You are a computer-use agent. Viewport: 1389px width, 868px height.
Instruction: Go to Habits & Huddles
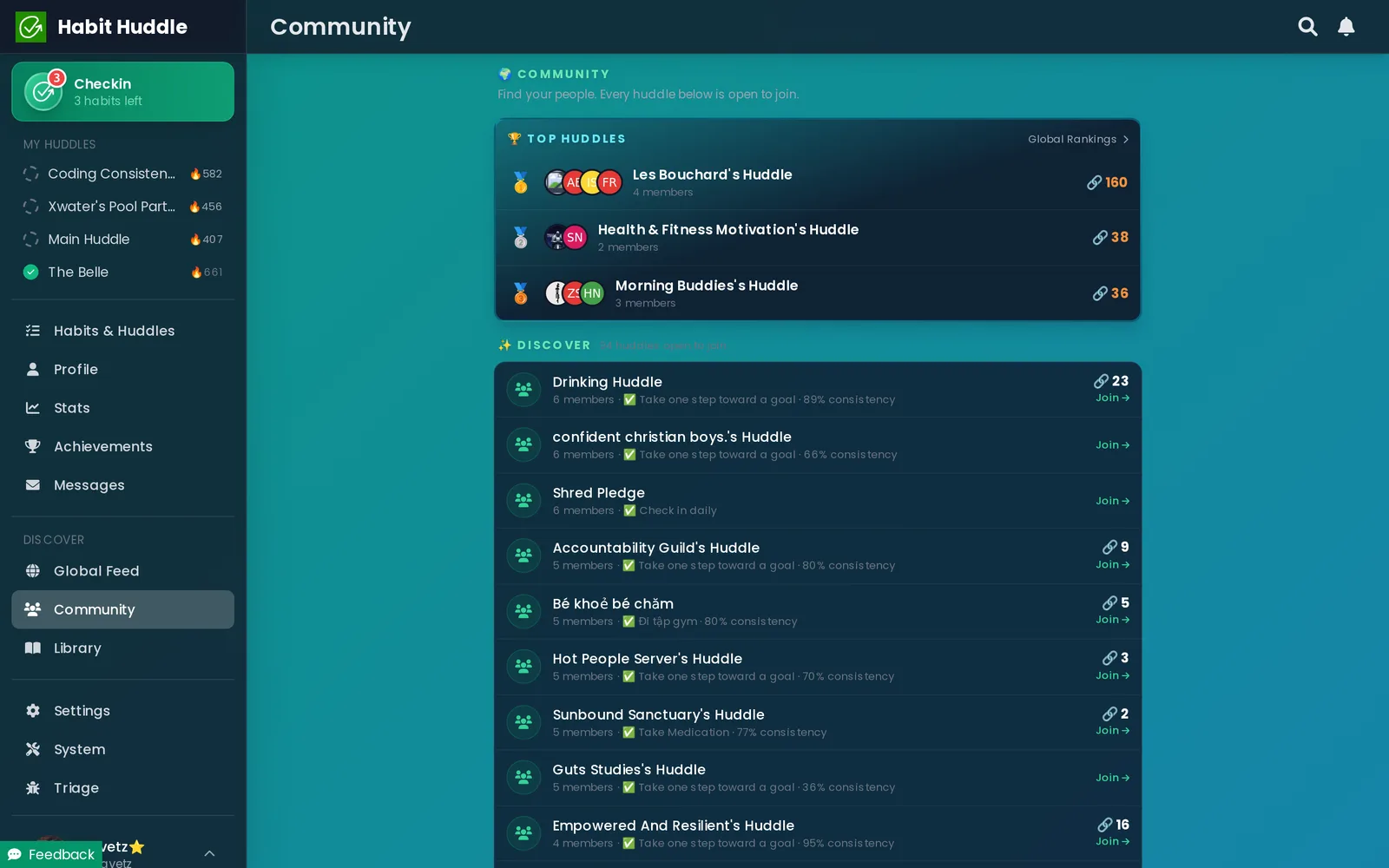tap(122, 331)
